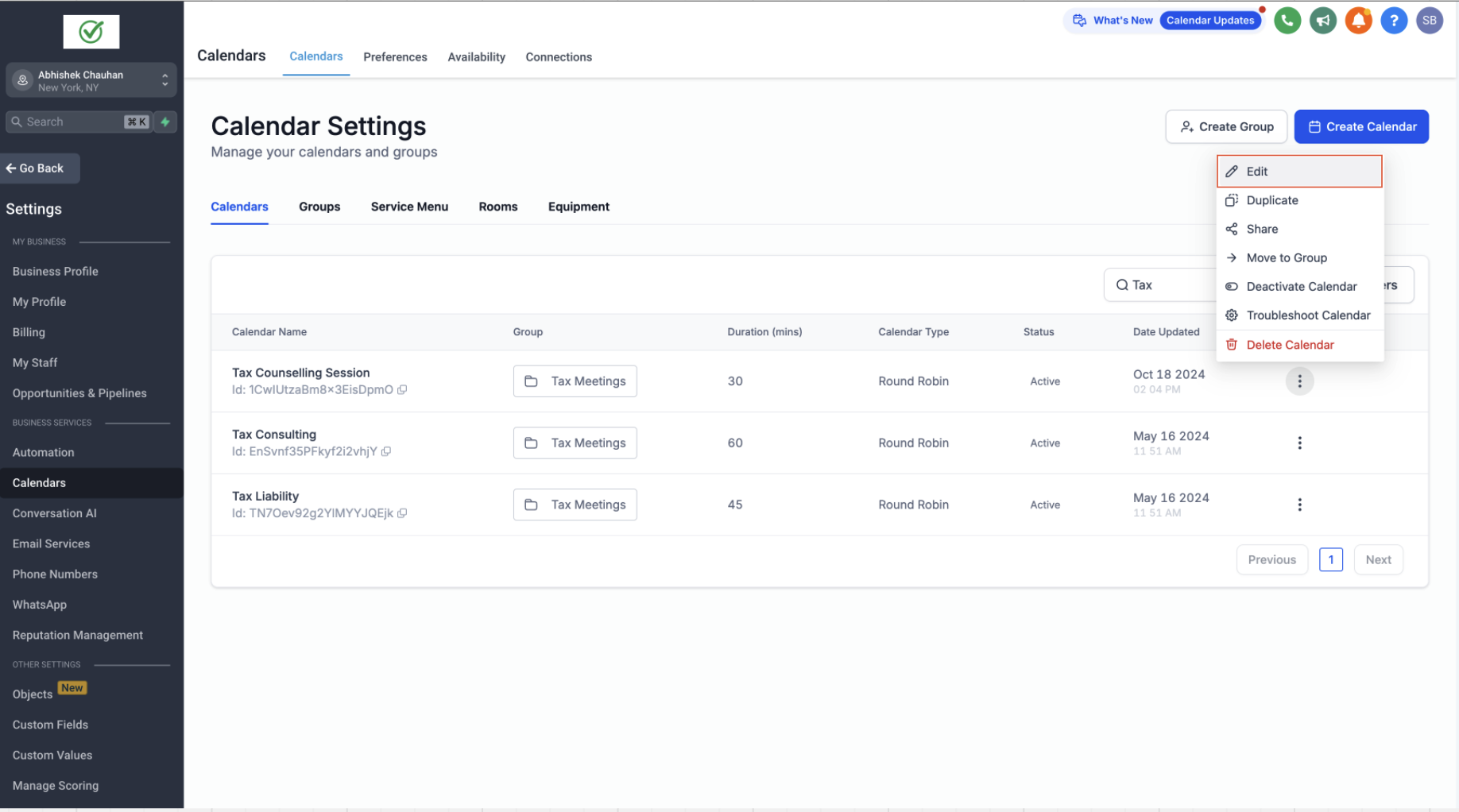Image resolution: width=1459 pixels, height=812 pixels.
Task: Switch to the Service Menu tab
Action: pos(409,207)
